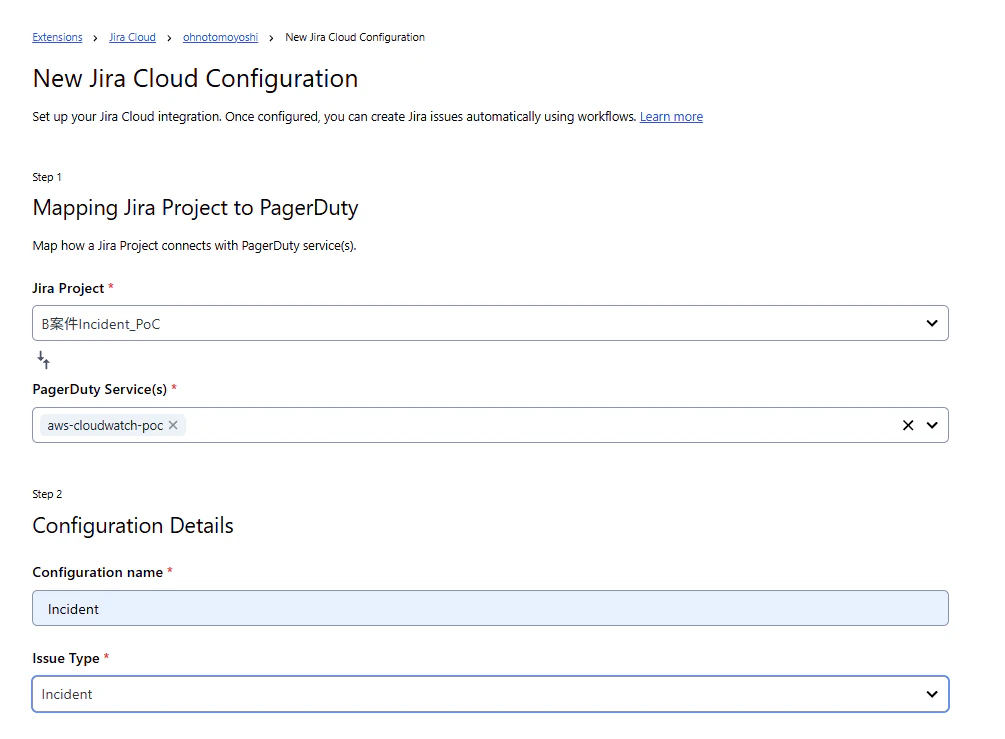Click the Step 1 label
The image size is (1005, 739).
47,177
